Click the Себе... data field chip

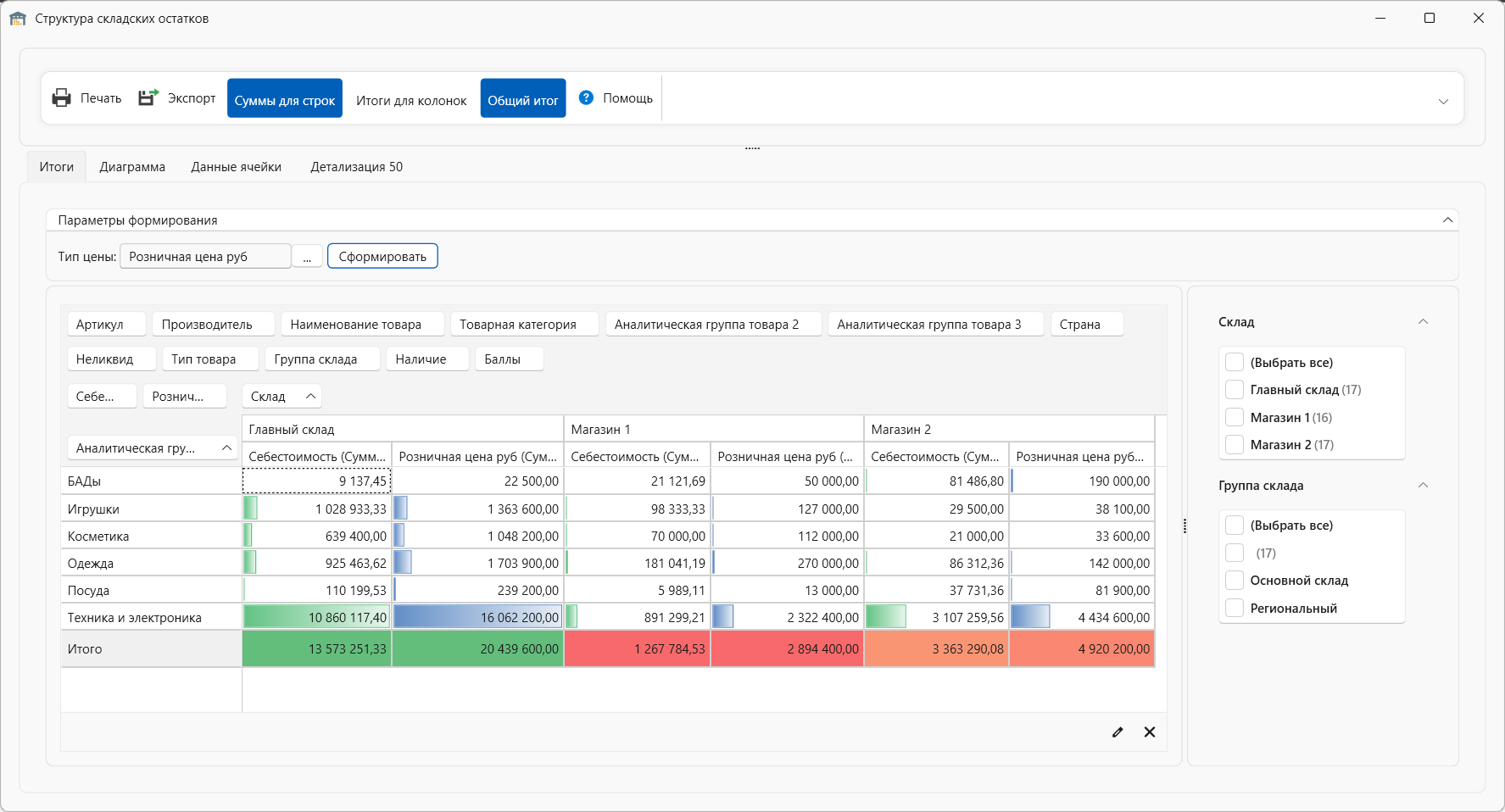[103, 396]
